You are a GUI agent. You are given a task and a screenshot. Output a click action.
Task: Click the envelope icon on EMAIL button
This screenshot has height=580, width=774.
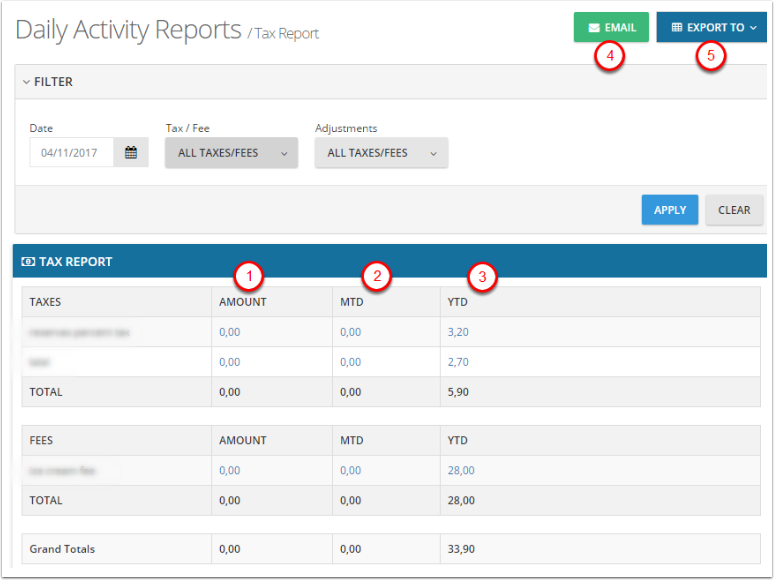[x=594, y=28]
